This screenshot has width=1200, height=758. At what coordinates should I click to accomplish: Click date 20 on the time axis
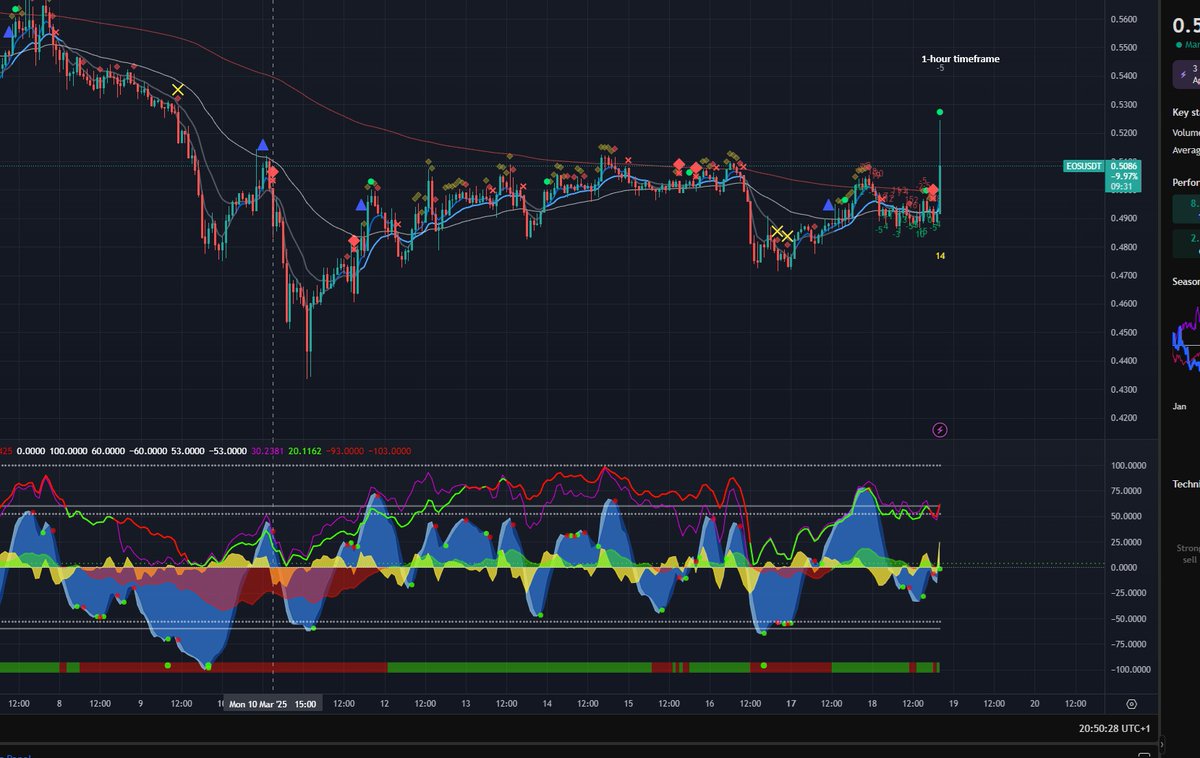(x=1034, y=704)
